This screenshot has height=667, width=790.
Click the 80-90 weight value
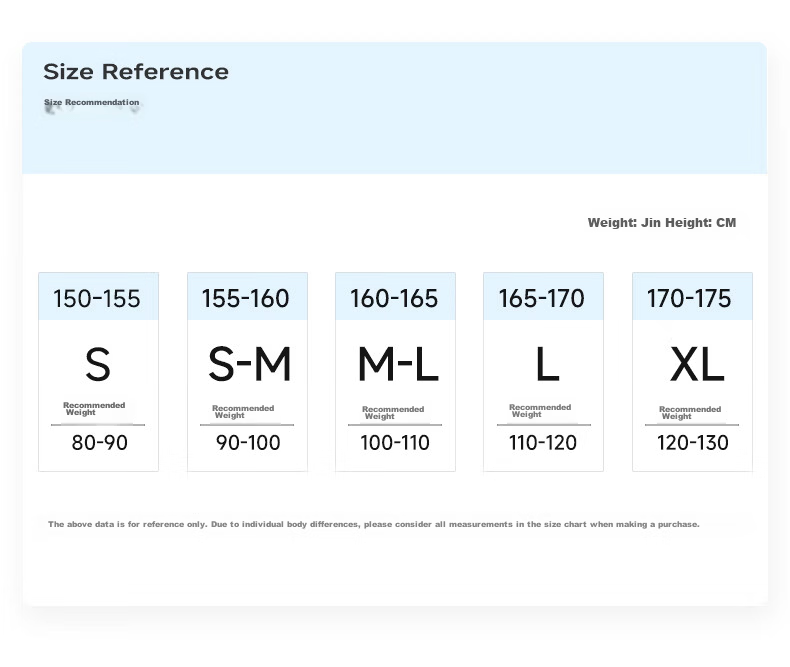tap(100, 443)
